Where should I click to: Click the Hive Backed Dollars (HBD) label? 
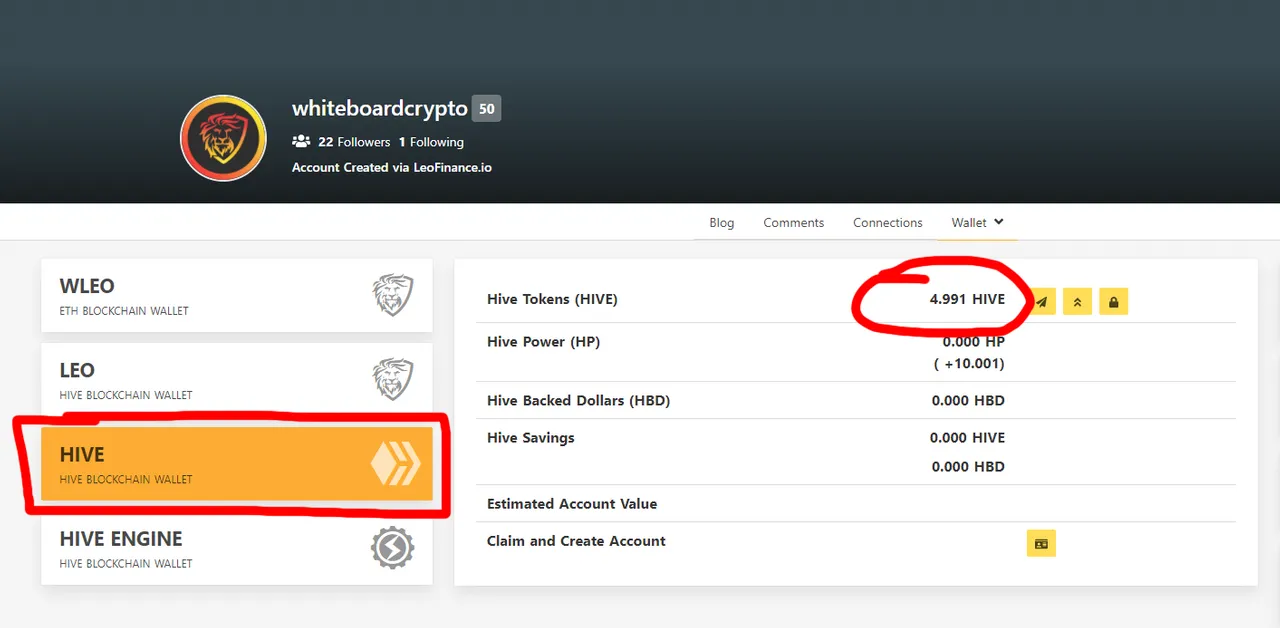point(578,401)
